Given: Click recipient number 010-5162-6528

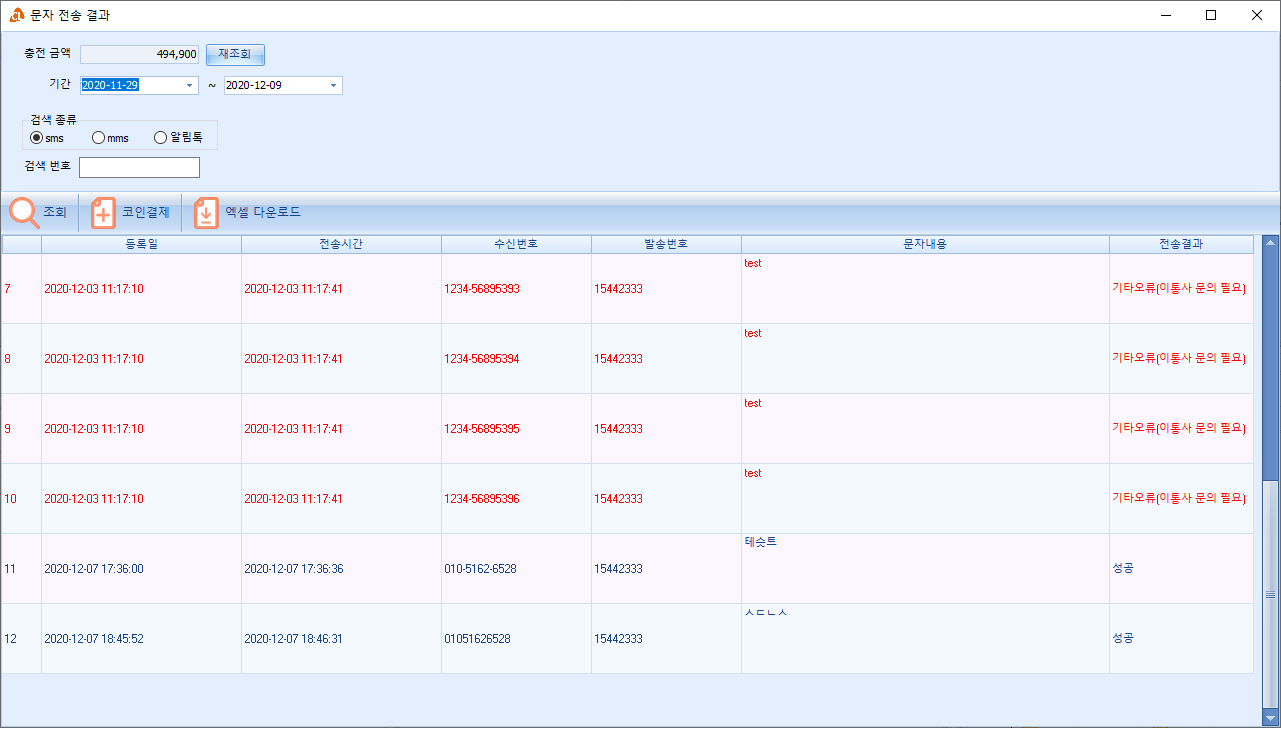Looking at the screenshot, I should tap(481, 569).
